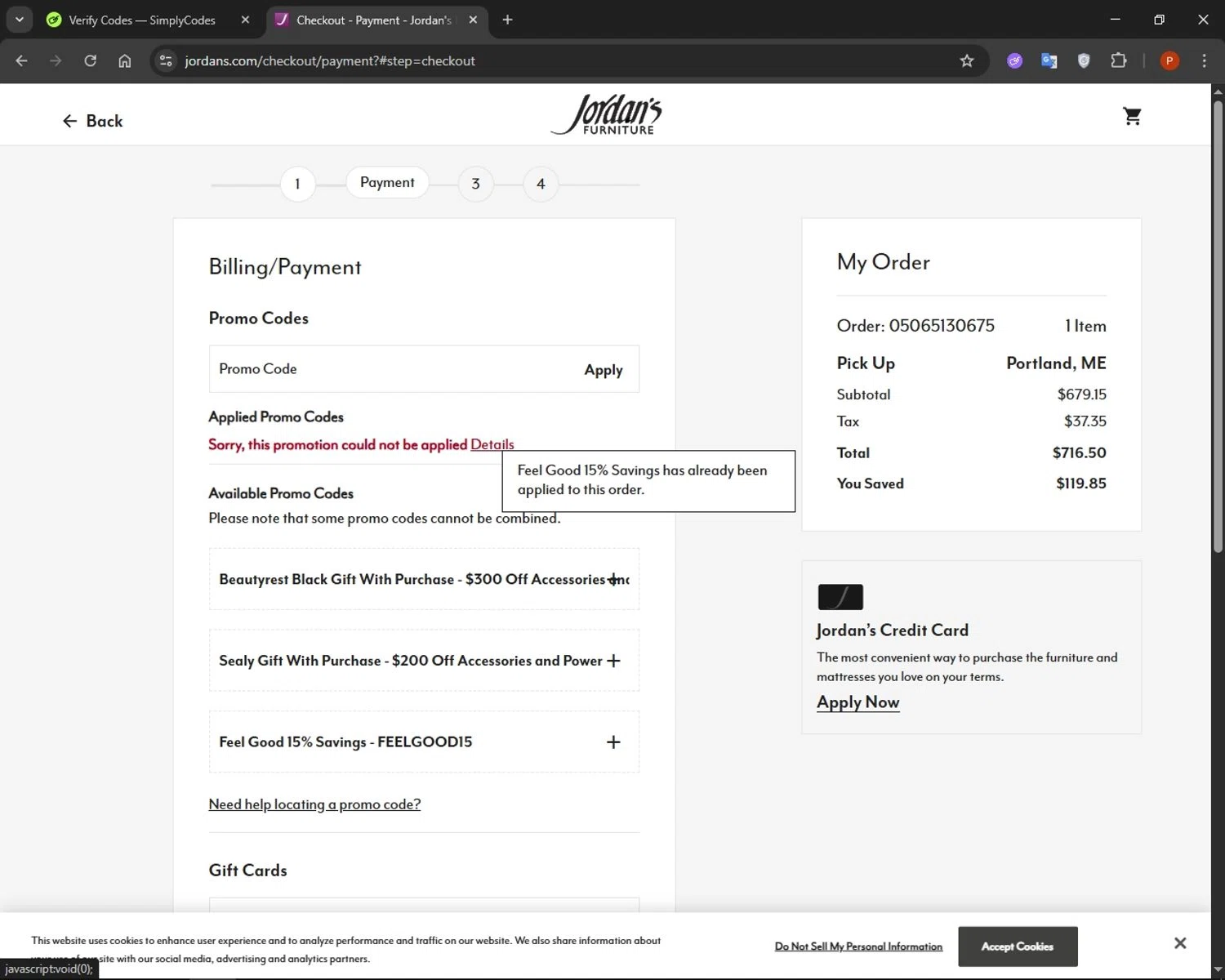Image resolution: width=1225 pixels, height=980 pixels.
Task: Go to checkout step 3
Action: [475, 184]
